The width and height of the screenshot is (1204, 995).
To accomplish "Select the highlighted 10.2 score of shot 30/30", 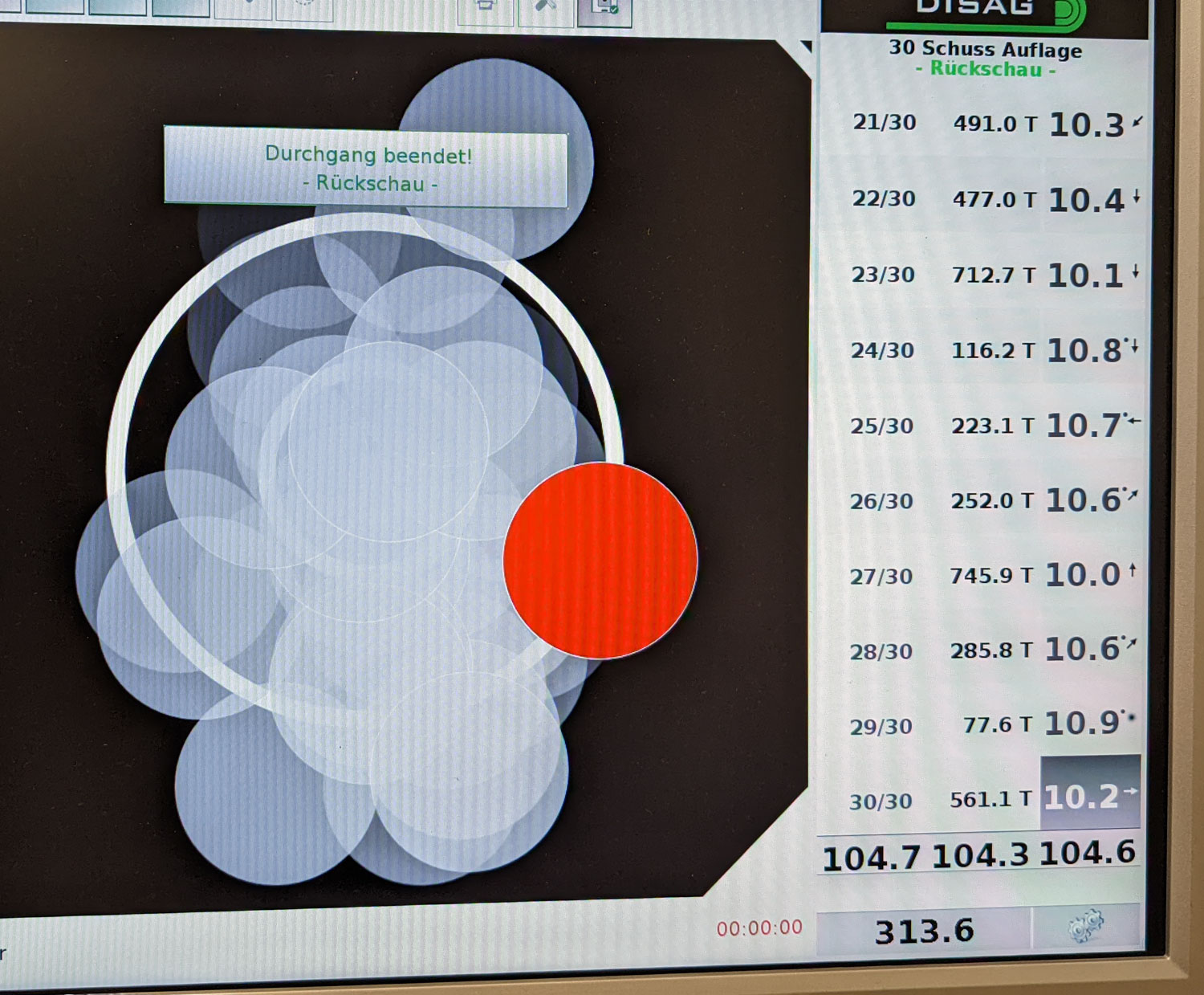I will (x=1089, y=796).
